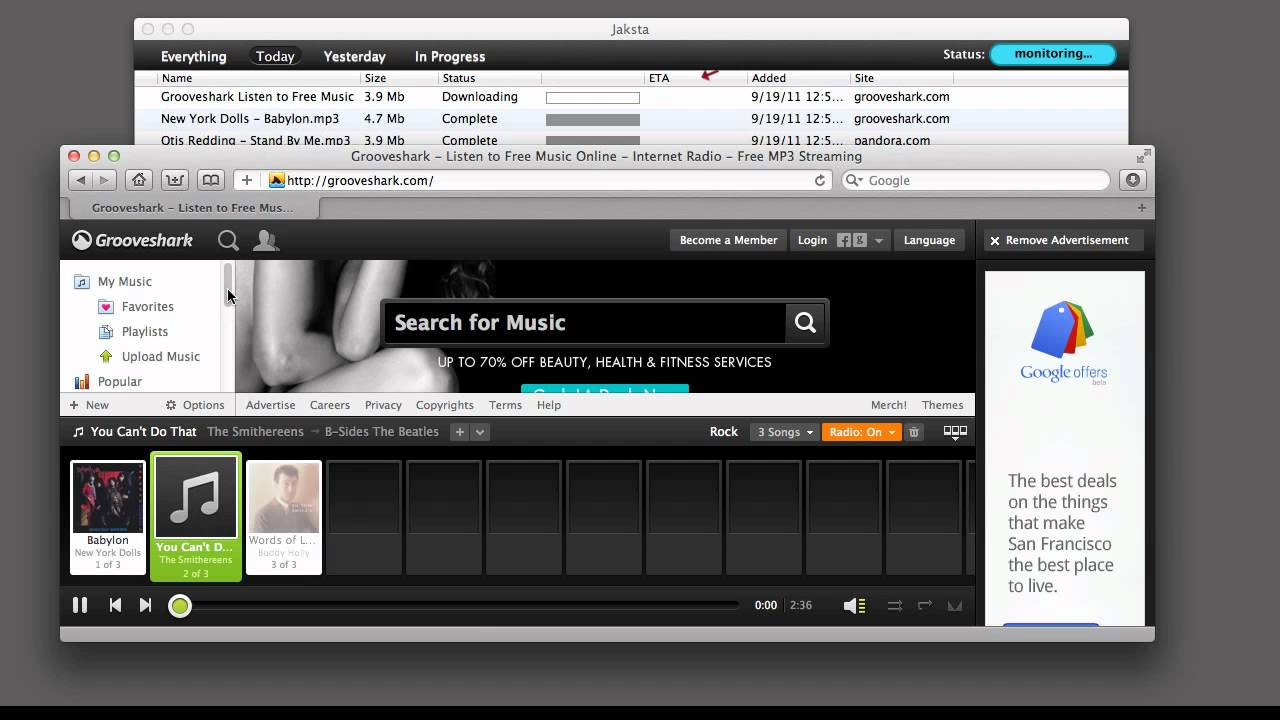Click Login button

point(812,240)
